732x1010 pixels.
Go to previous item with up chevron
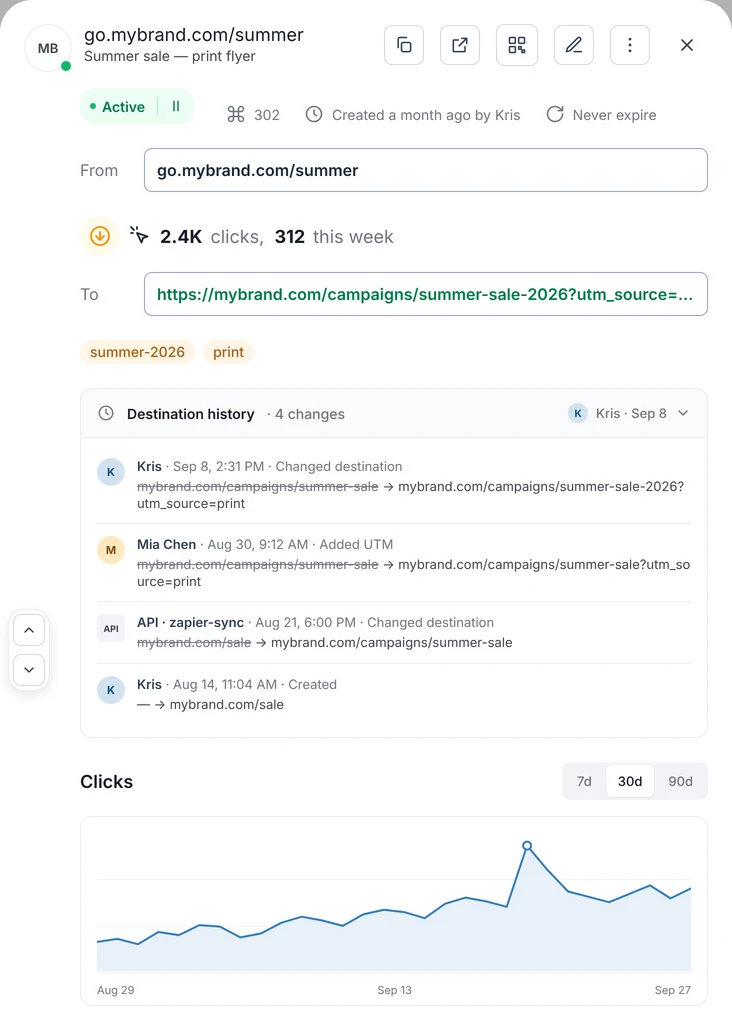tap(29, 630)
